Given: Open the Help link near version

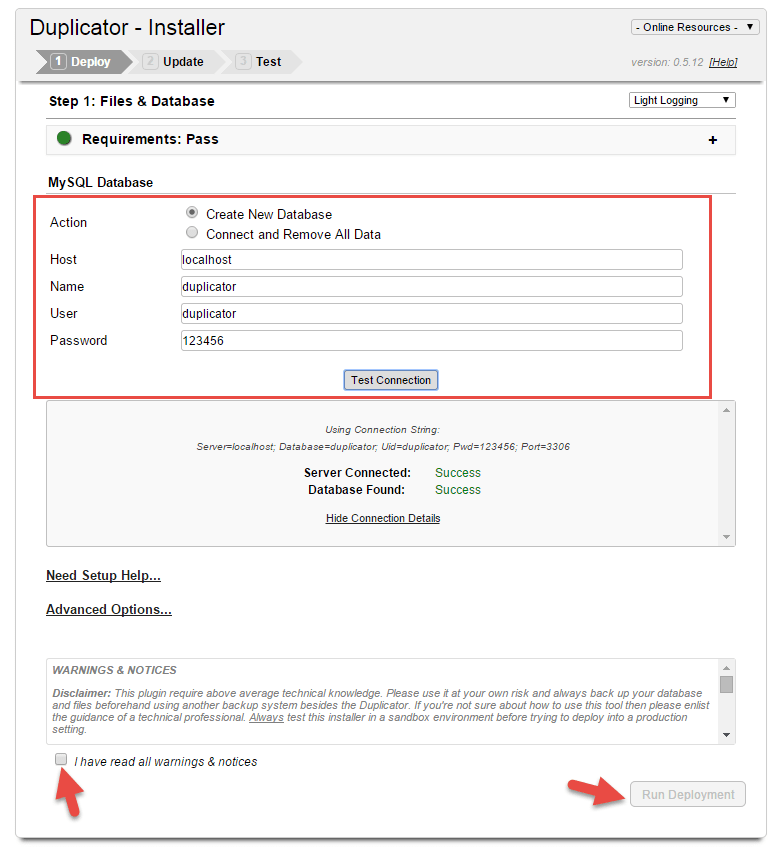Looking at the screenshot, I should pyautogui.click(x=723, y=62).
